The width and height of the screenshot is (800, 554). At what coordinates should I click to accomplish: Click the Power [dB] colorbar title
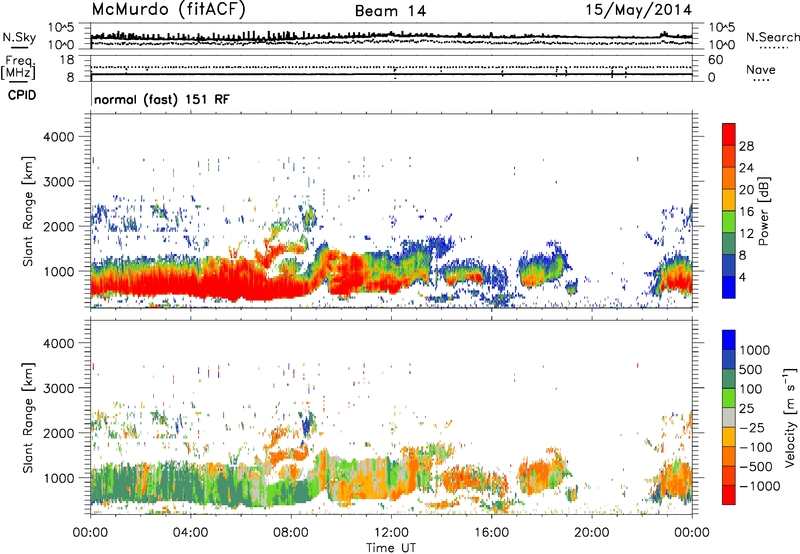(763, 211)
